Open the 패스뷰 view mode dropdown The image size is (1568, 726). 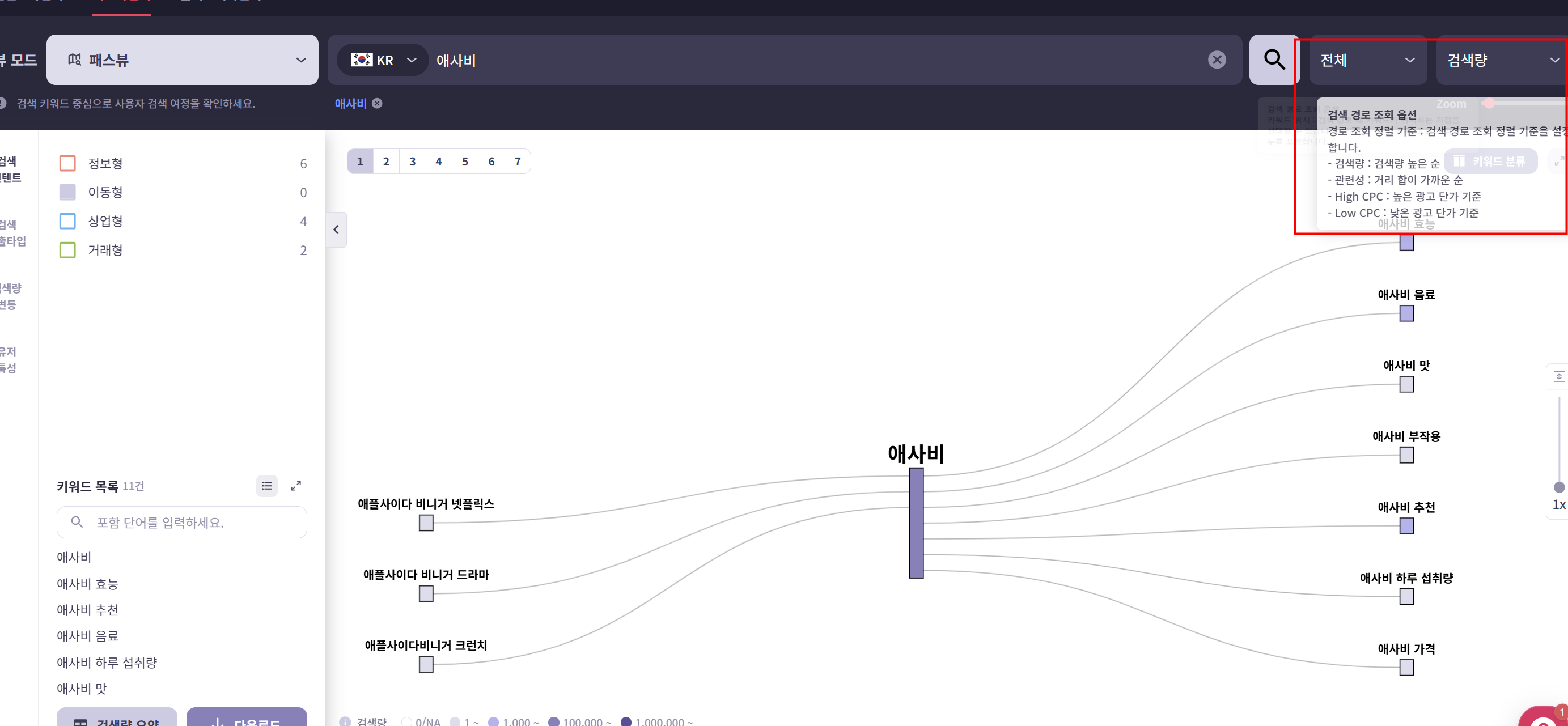coord(182,60)
